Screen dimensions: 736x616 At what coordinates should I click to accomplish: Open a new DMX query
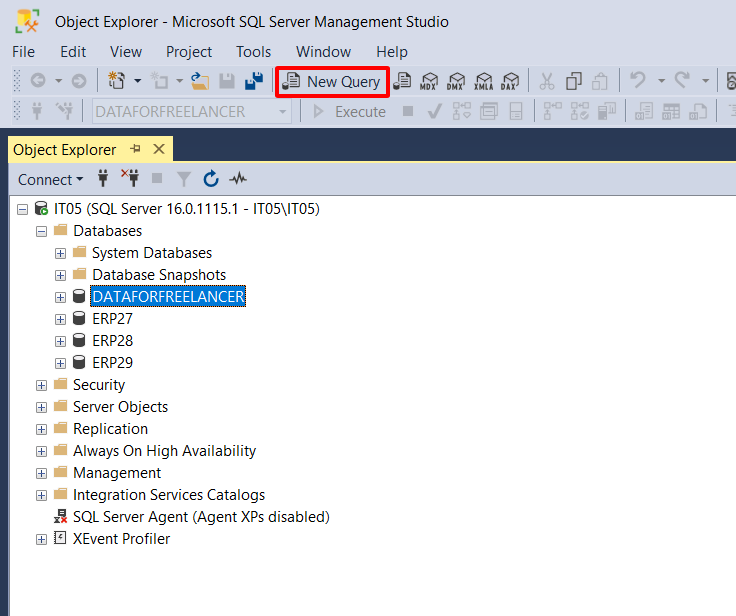click(455, 81)
